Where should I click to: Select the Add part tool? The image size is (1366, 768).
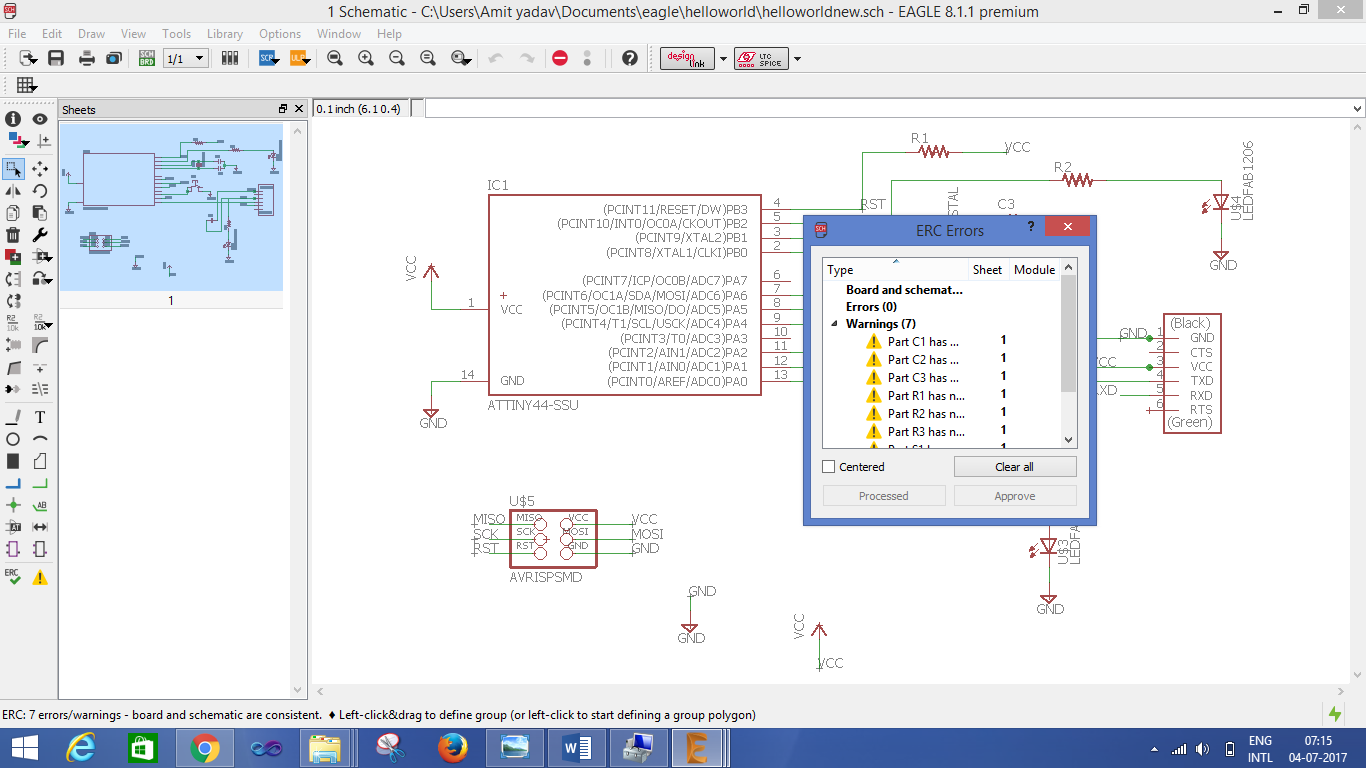click(x=13, y=256)
